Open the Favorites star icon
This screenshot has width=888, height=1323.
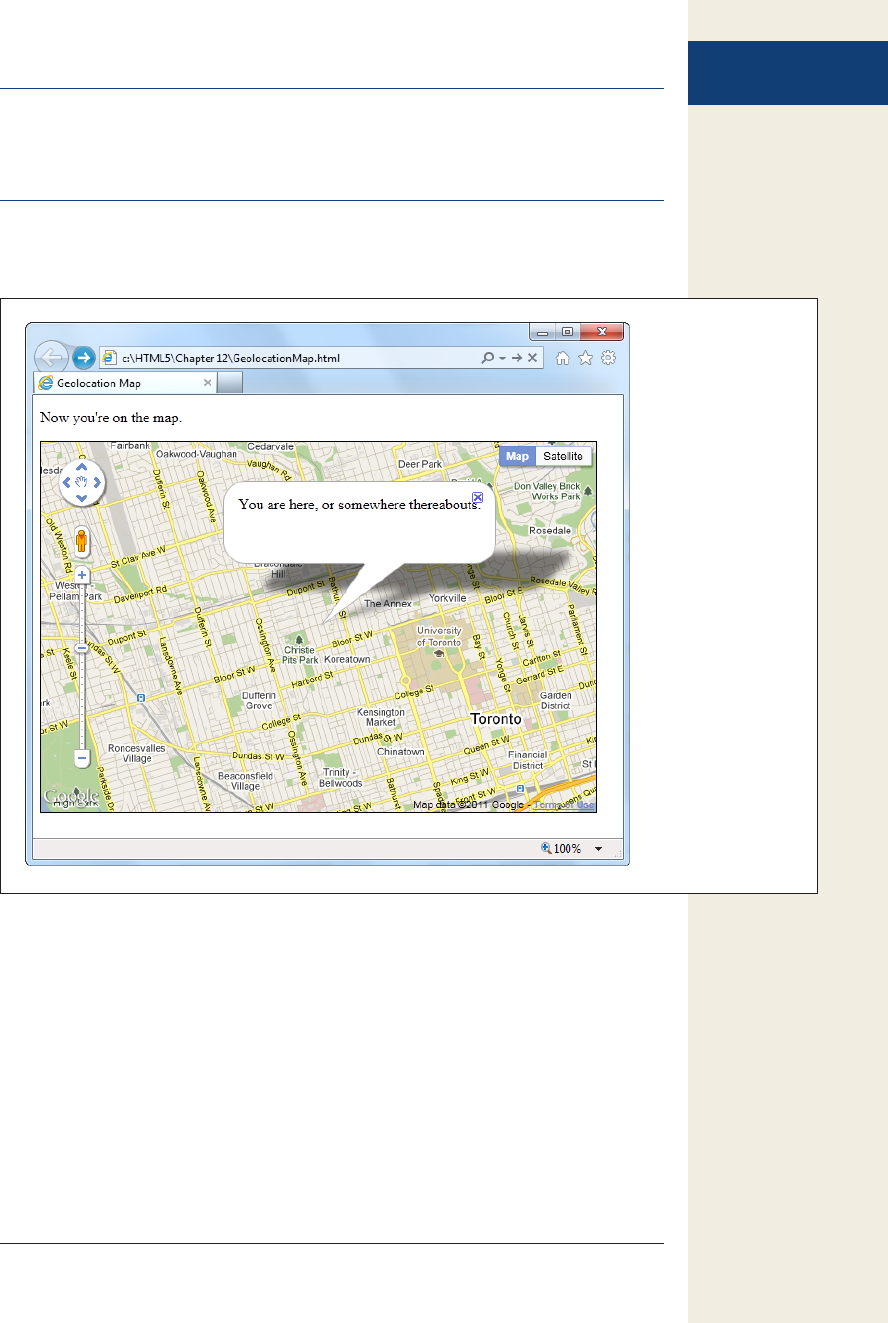click(x=586, y=358)
